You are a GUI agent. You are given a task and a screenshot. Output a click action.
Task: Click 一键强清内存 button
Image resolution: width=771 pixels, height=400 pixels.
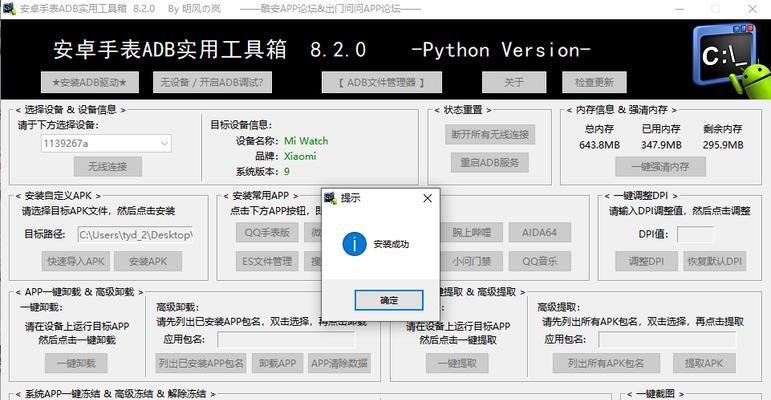[660, 167]
